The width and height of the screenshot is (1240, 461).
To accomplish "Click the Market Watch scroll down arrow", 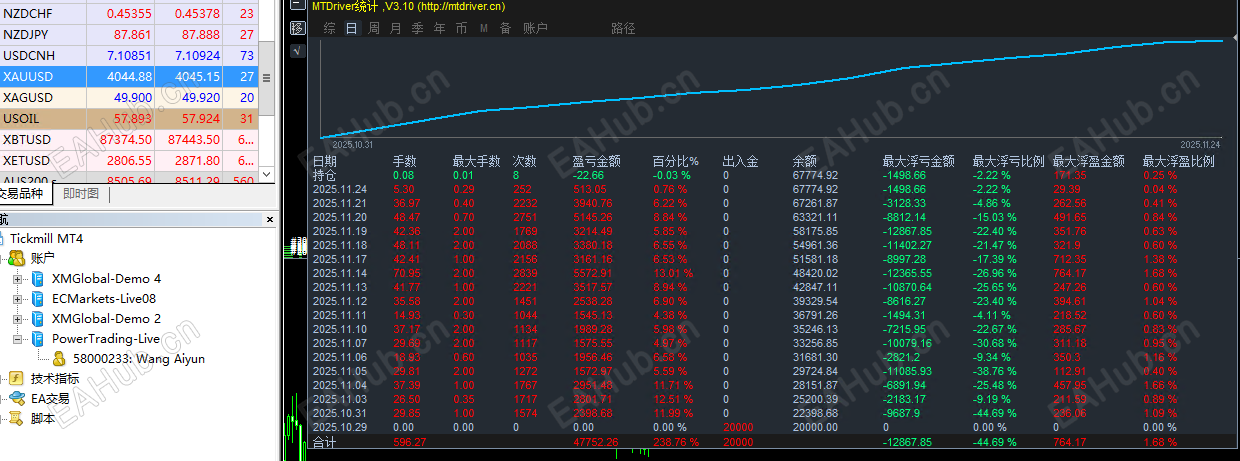I will click(x=266, y=175).
